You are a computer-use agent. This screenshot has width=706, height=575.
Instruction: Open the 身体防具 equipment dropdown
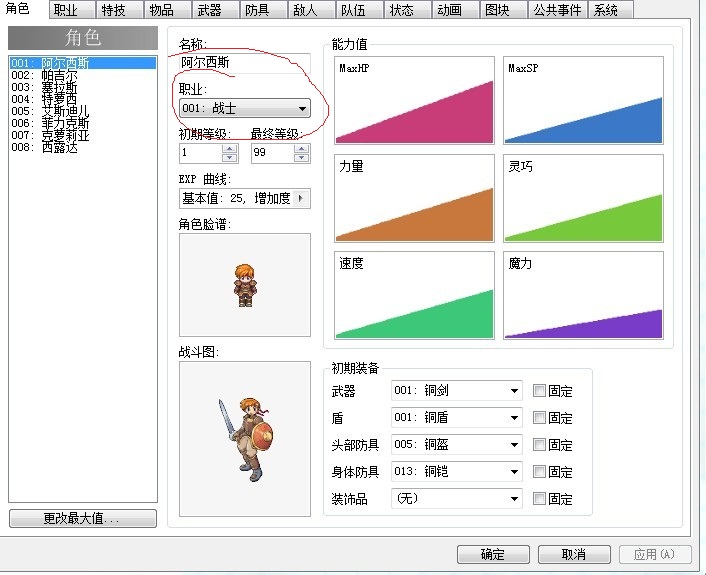(457, 472)
